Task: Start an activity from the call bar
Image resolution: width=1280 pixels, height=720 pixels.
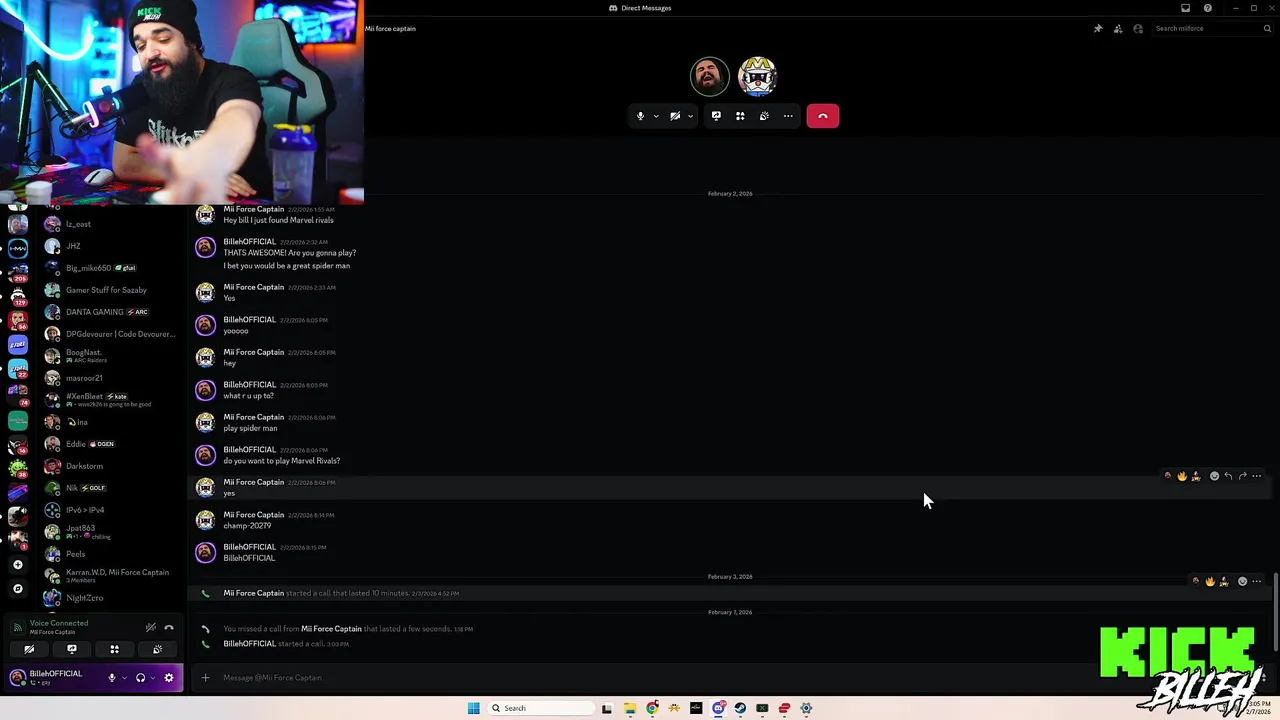Action: pyautogui.click(x=740, y=116)
